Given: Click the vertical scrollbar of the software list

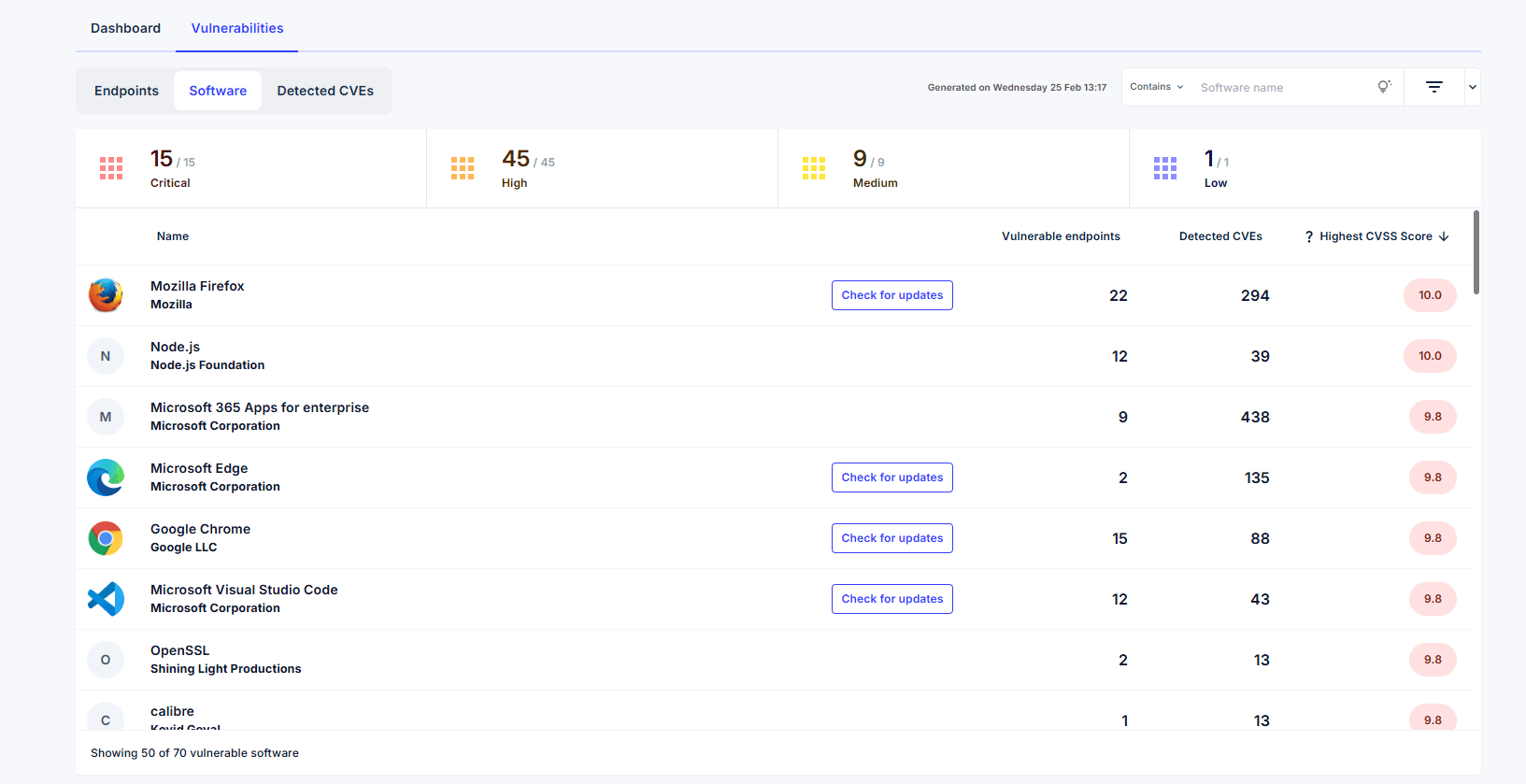Looking at the screenshot, I should pos(1476,252).
